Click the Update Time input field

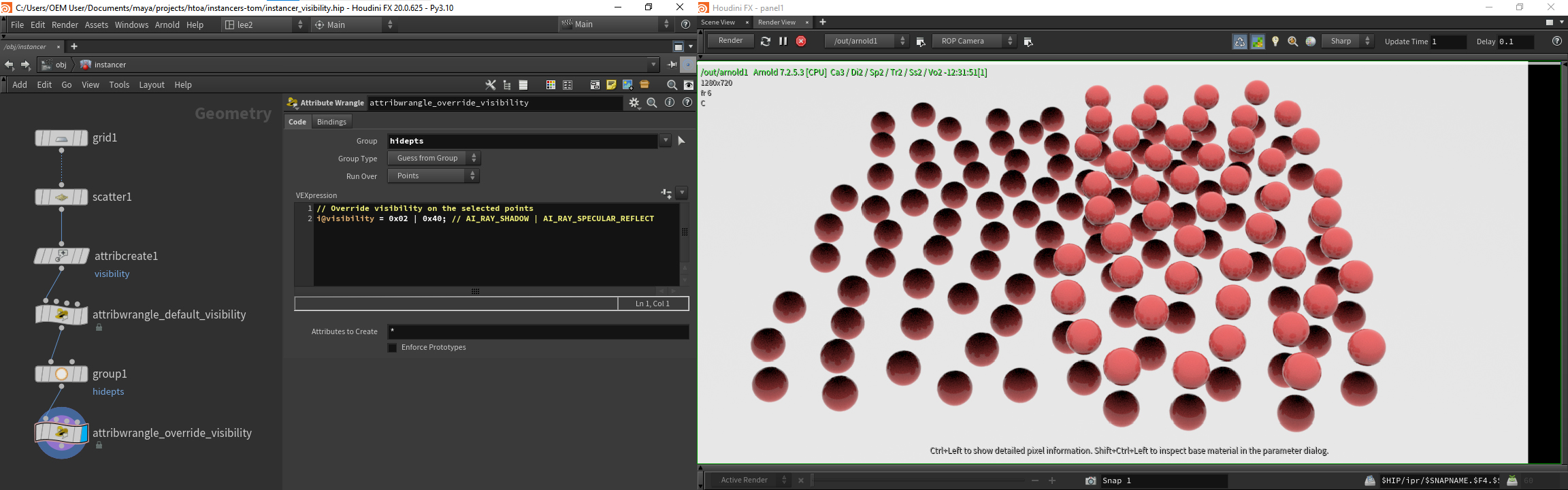tap(1448, 42)
